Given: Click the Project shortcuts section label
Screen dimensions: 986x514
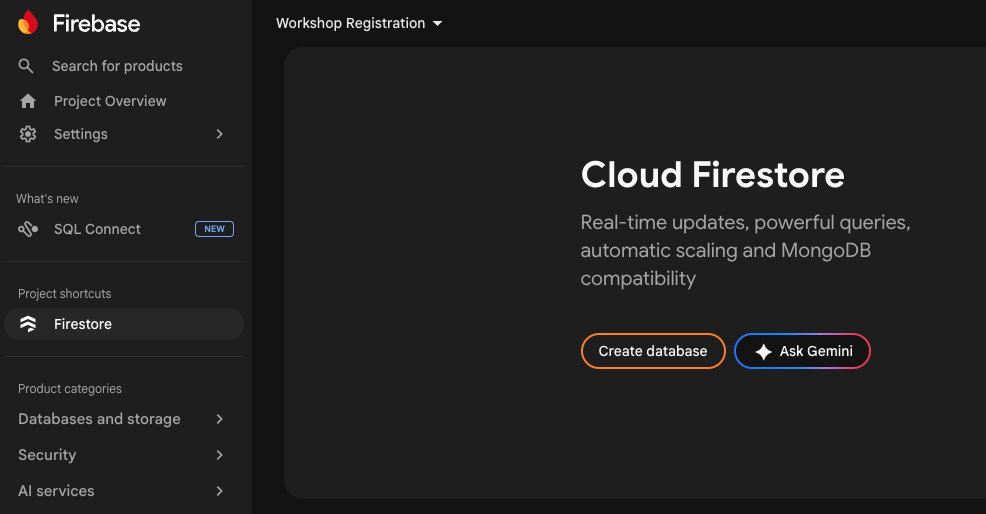Looking at the screenshot, I should tap(64, 294).
